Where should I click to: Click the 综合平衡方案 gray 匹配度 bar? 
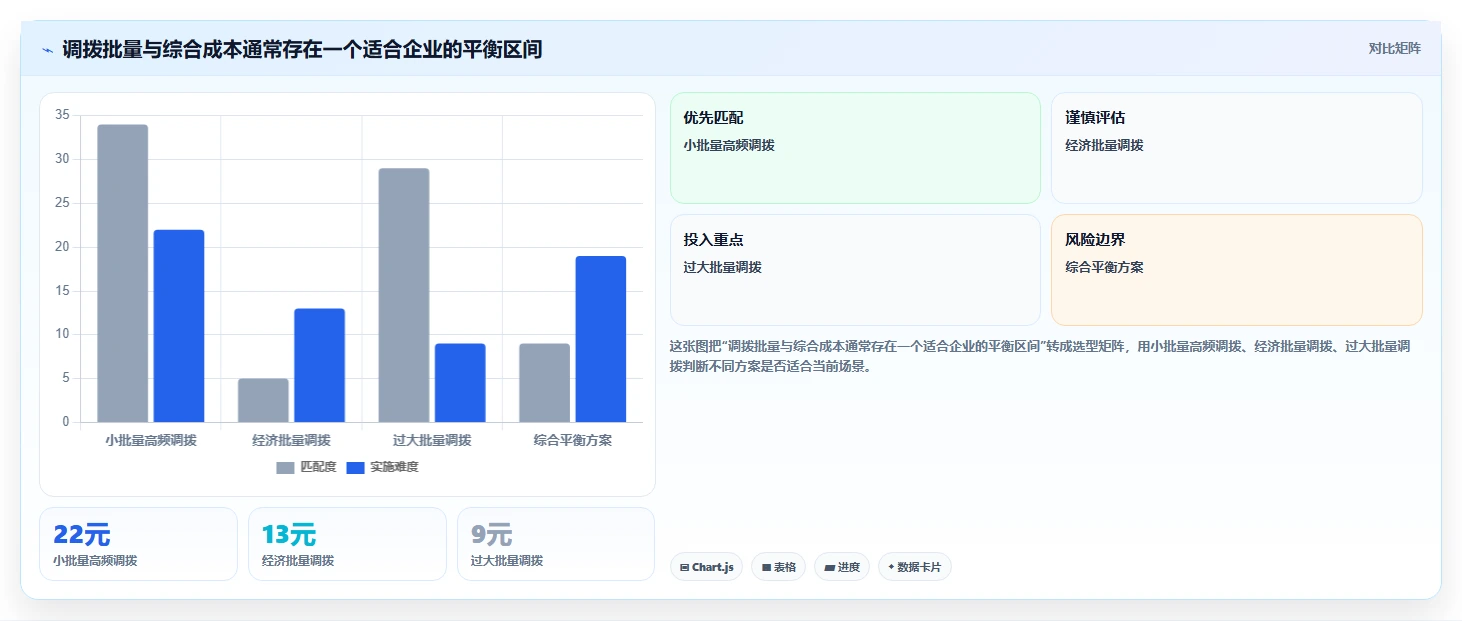pyautogui.click(x=544, y=383)
